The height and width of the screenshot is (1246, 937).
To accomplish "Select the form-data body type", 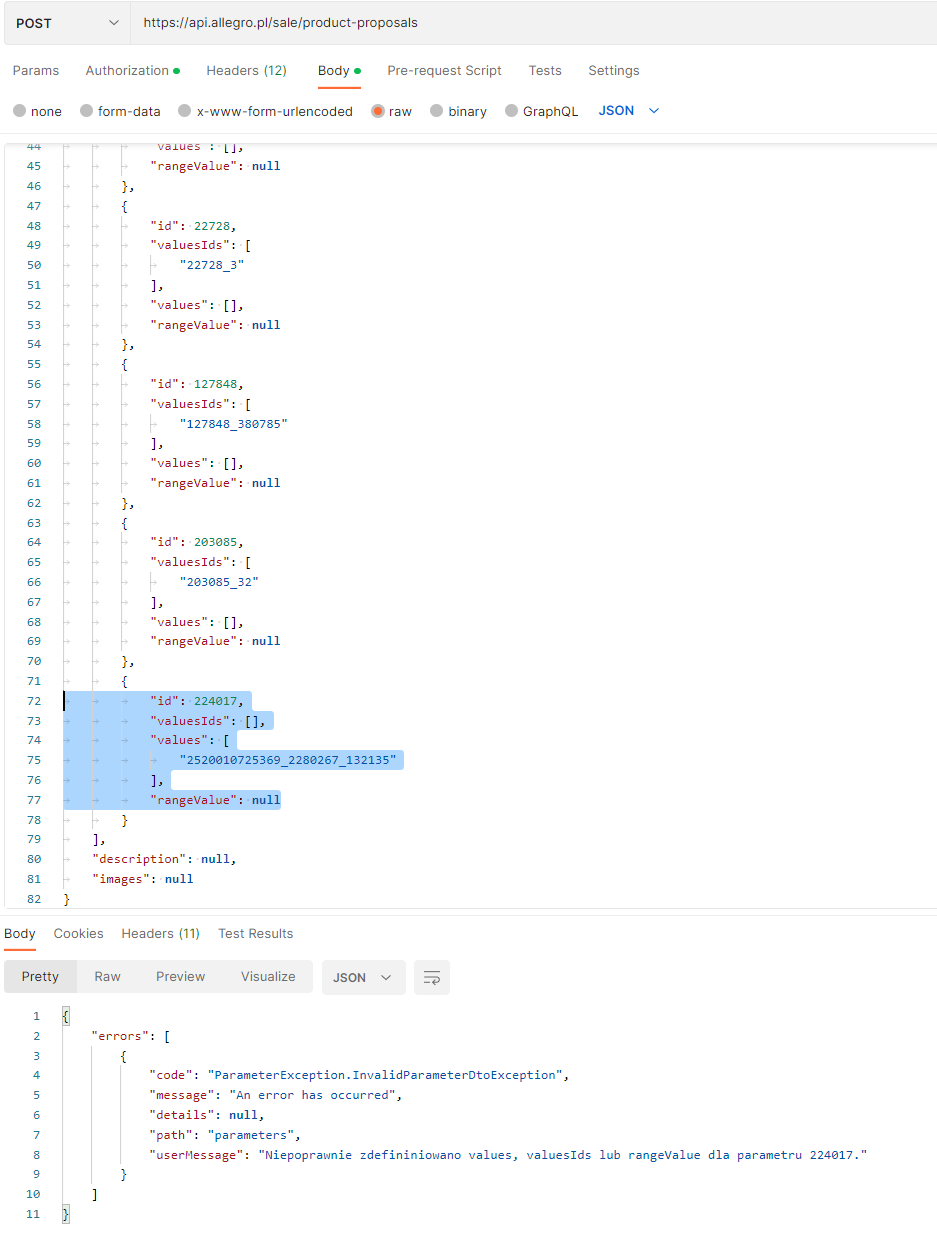I will tap(120, 111).
